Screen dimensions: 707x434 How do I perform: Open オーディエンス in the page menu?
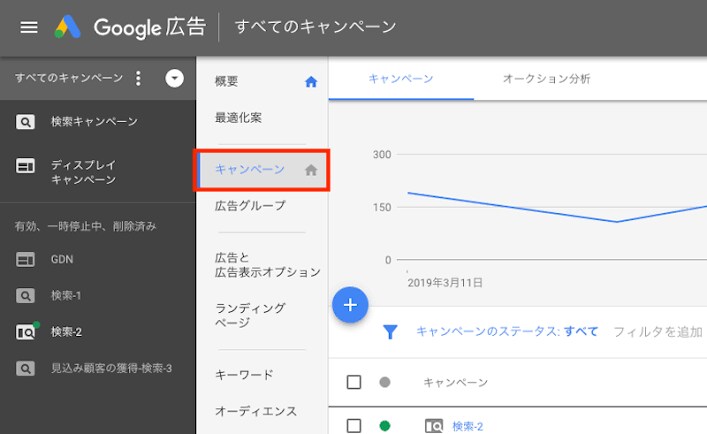(x=256, y=411)
